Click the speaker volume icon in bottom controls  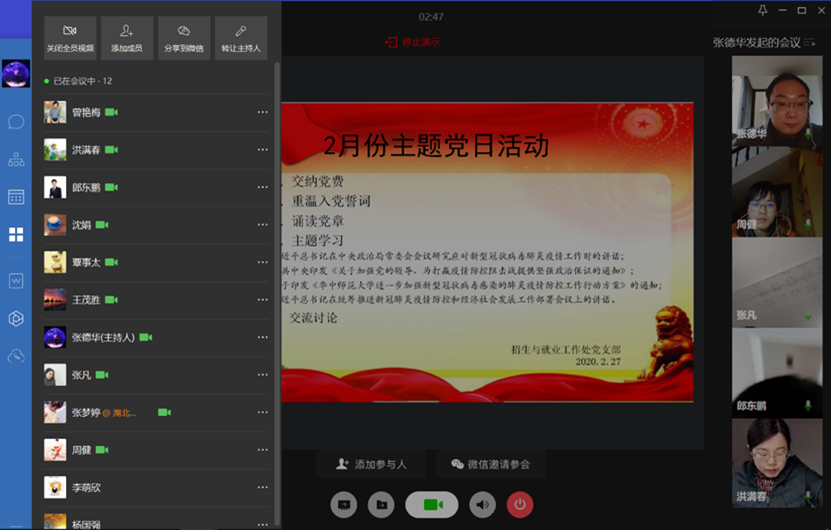483,505
